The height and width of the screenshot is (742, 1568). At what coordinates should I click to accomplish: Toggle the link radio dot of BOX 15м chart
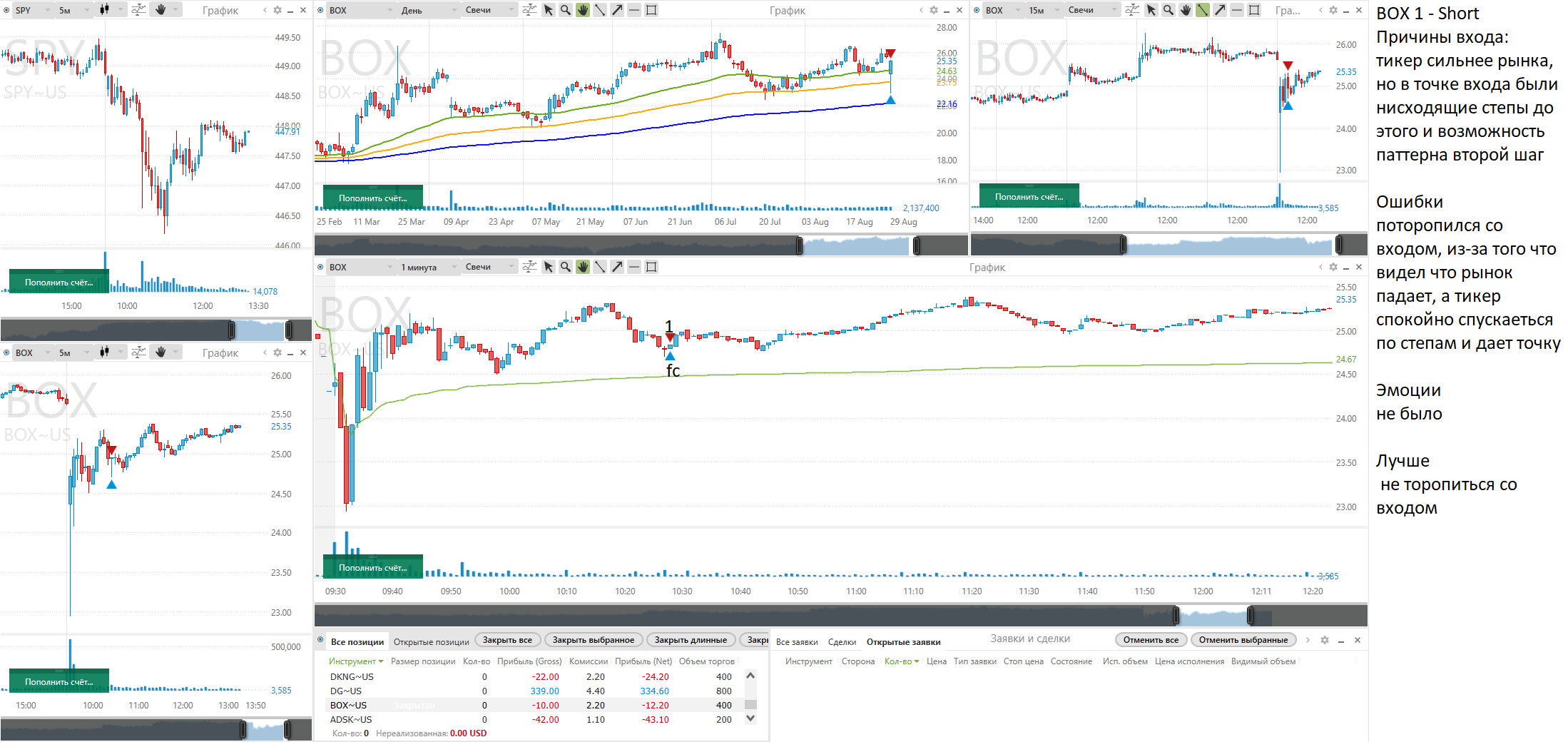click(x=977, y=10)
